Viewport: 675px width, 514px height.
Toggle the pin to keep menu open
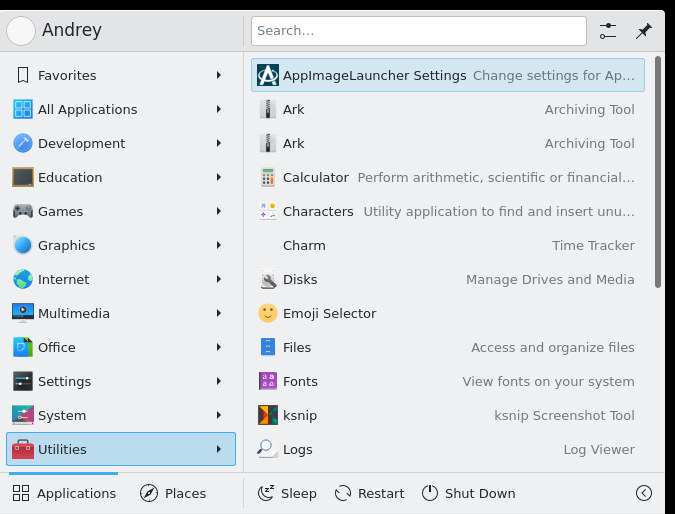pos(644,31)
